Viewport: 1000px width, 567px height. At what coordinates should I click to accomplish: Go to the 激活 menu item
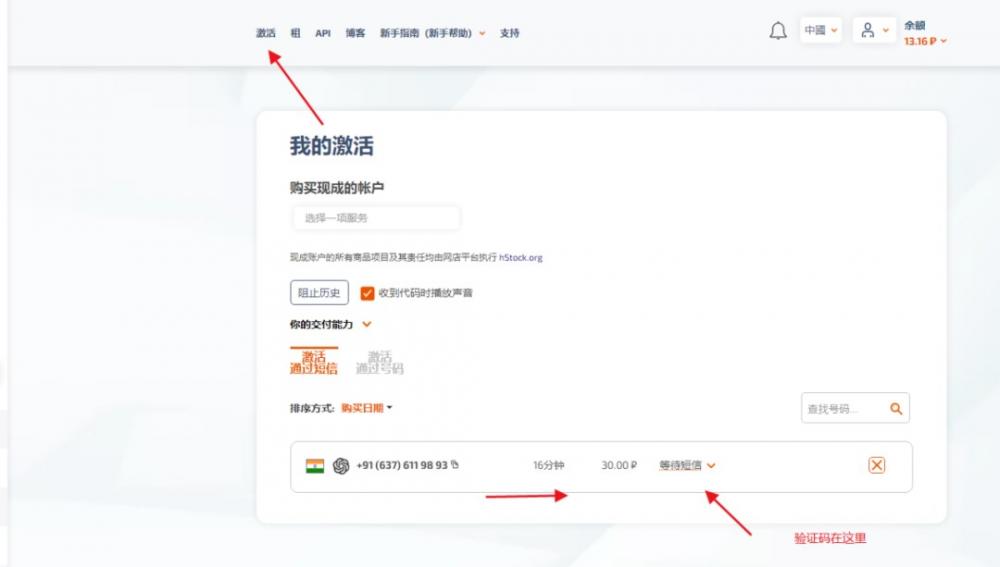[266, 33]
